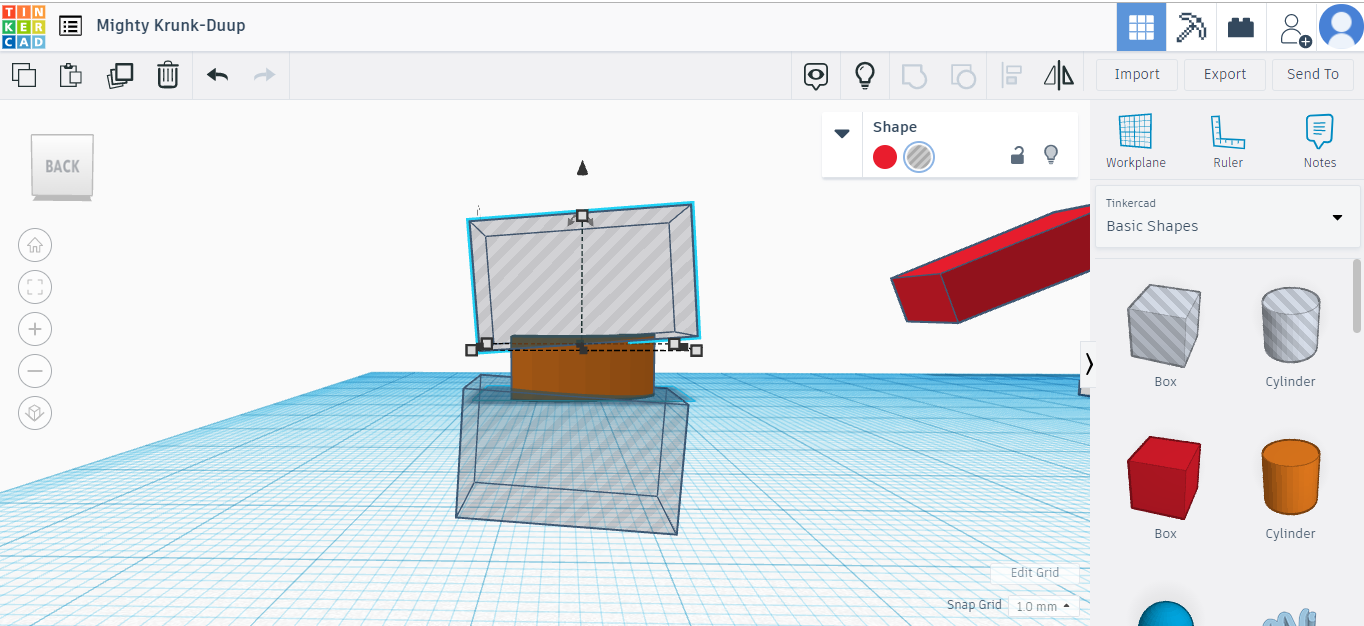The height and width of the screenshot is (626, 1364).
Task: Click the Fit all in view button
Action: 35,288
